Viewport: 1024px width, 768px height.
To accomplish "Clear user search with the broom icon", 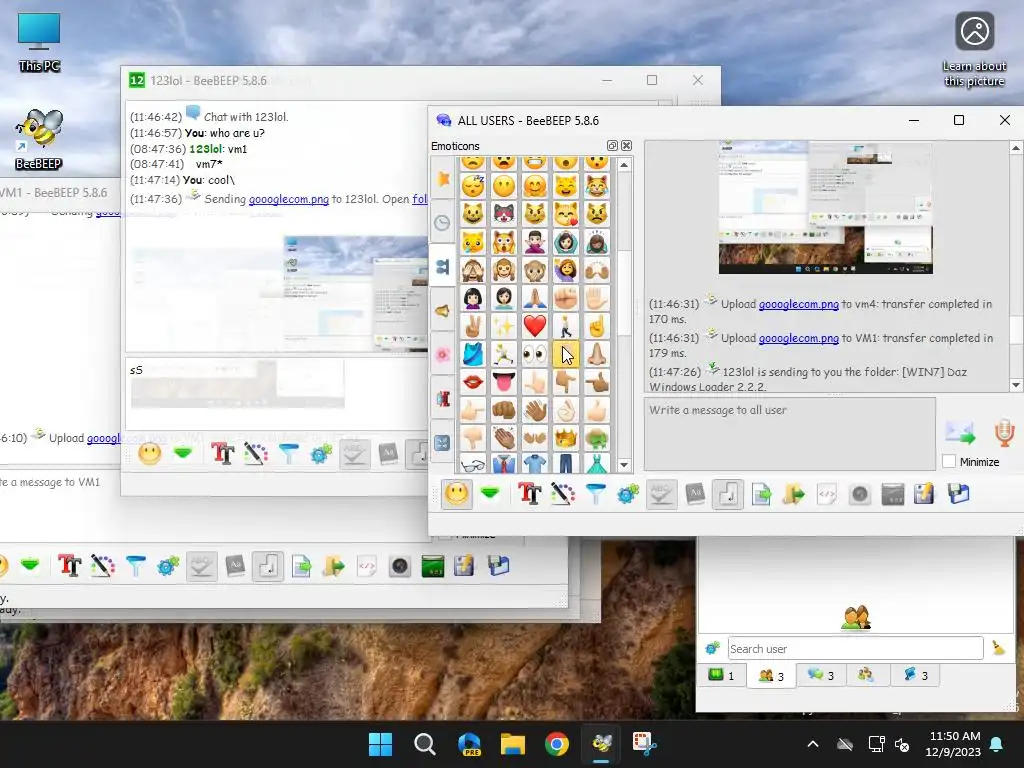I will pos(999,648).
